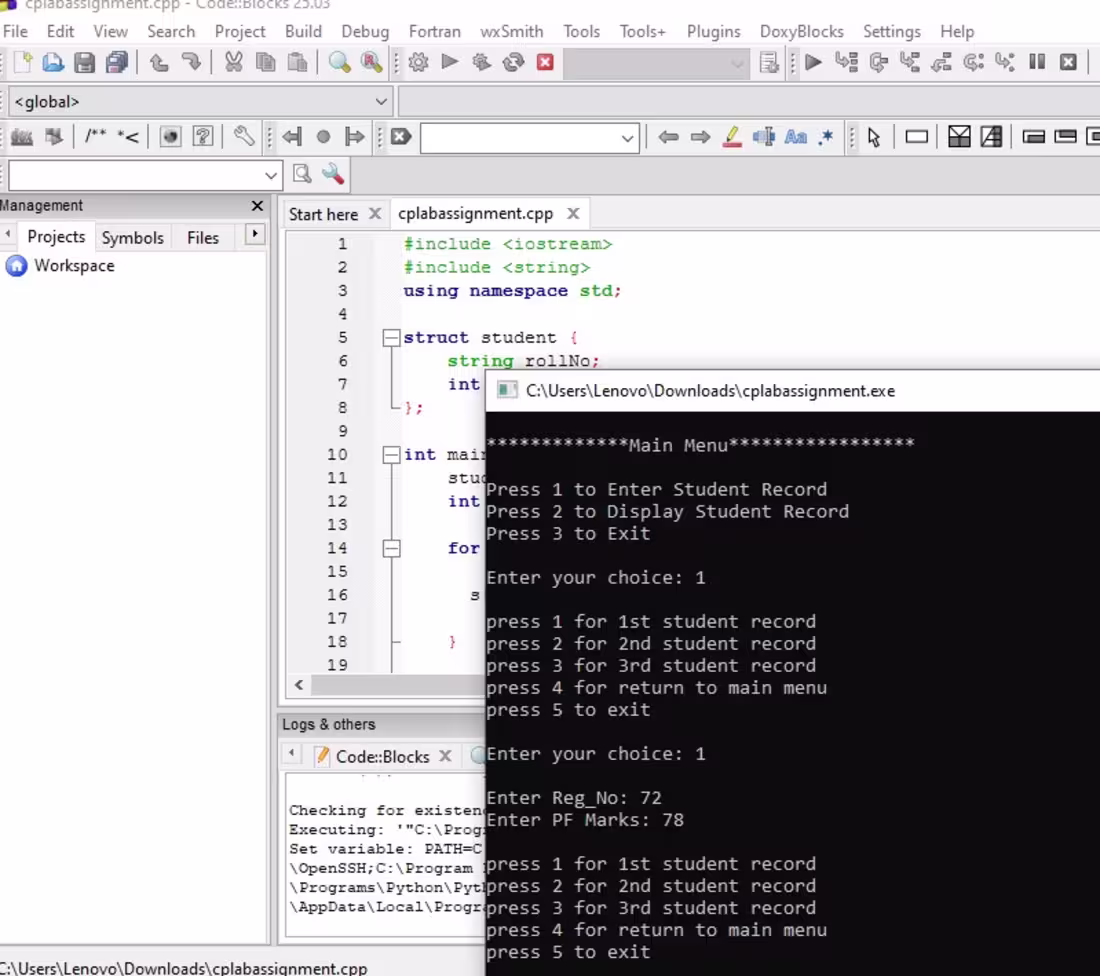Click the DoxyBlocks block comment icon
1100x976 pixels.
click(x=95, y=136)
